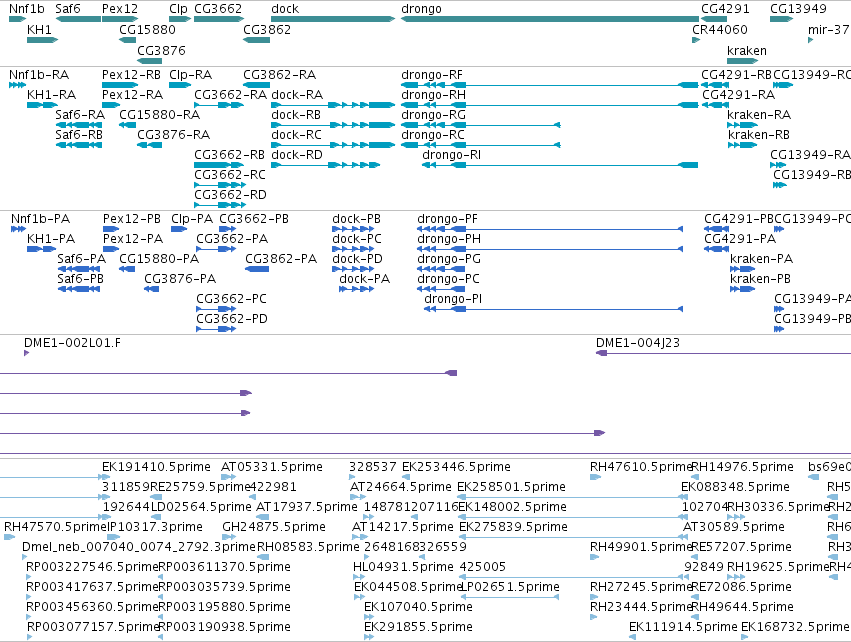Click the CG13949 gene glyph
Image resolution: width=851 pixels, height=642 pixels.
(x=782, y=20)
